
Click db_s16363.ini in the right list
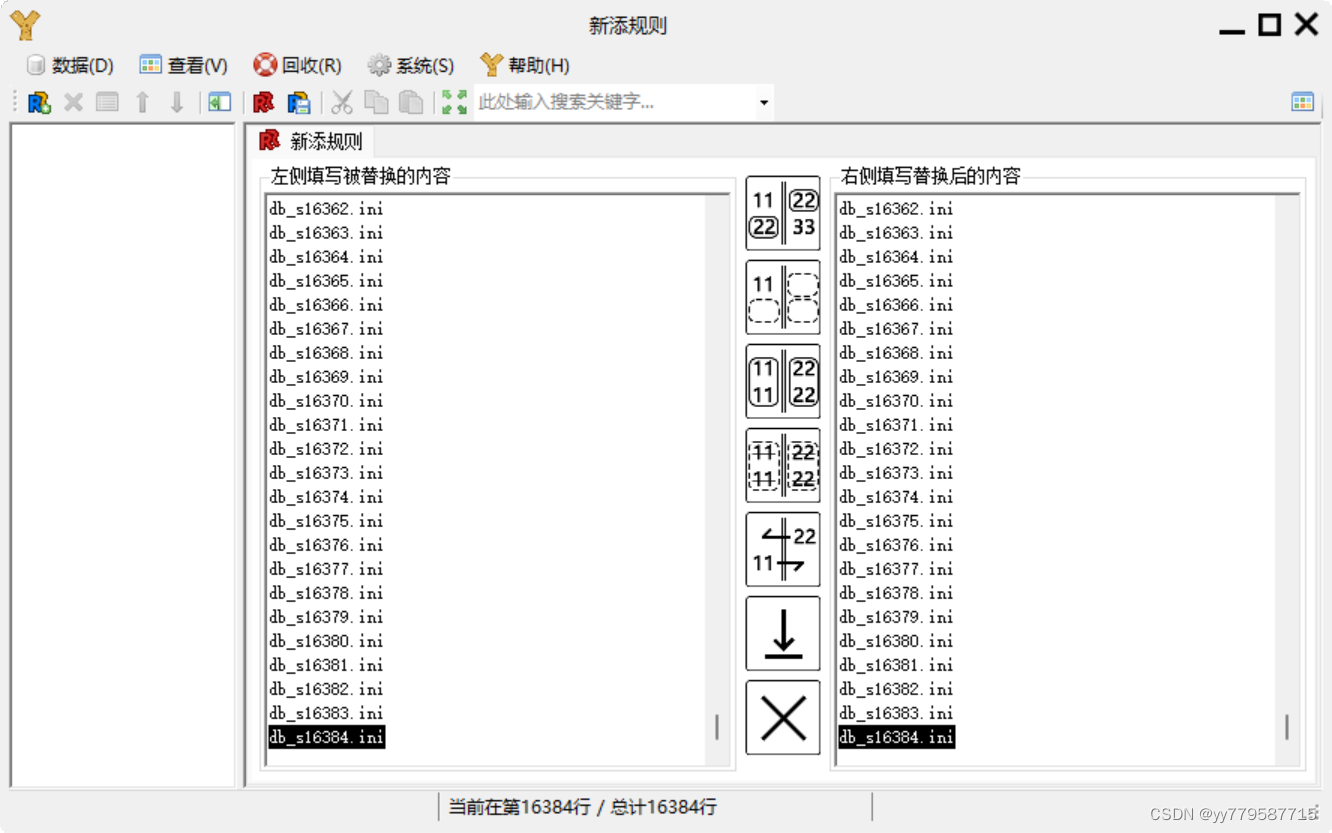pos(896,233)
